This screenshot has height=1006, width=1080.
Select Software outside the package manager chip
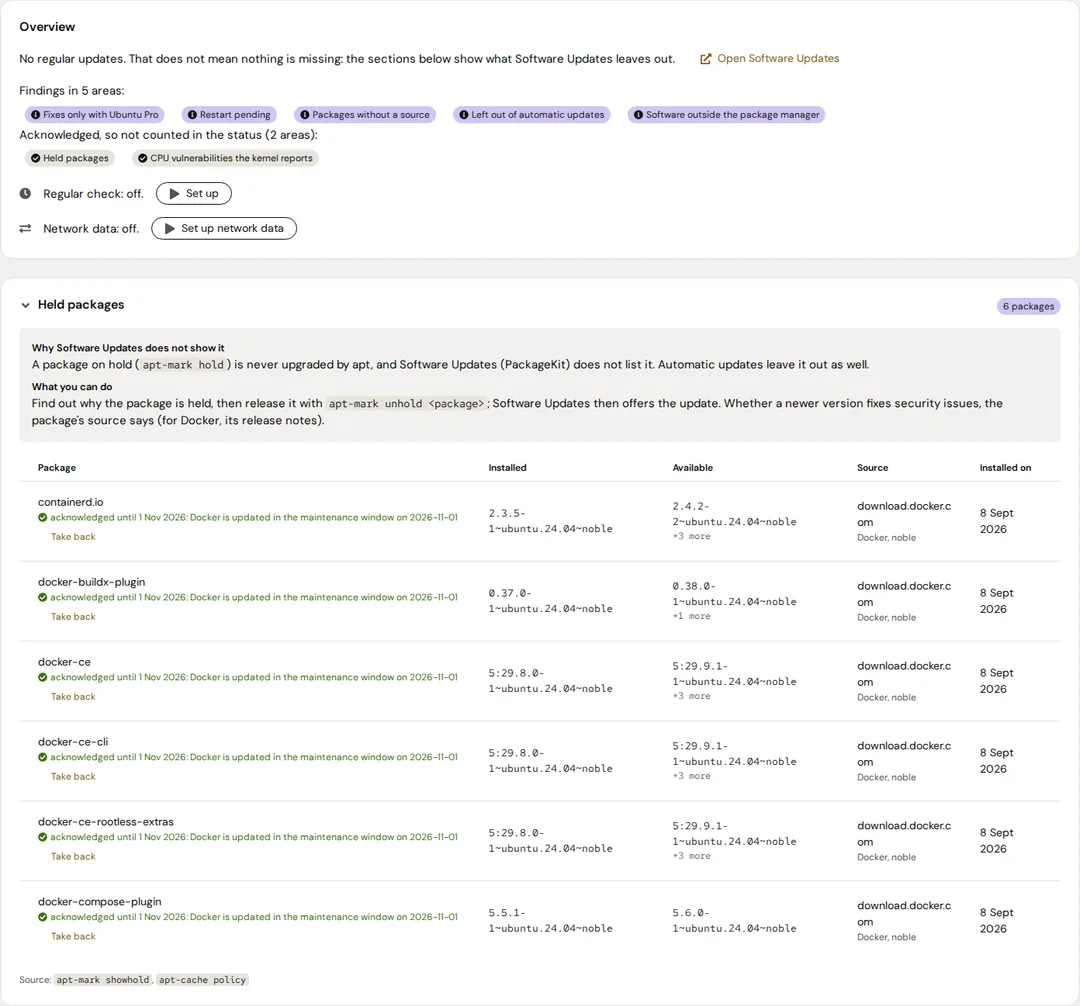coord(726,115)
